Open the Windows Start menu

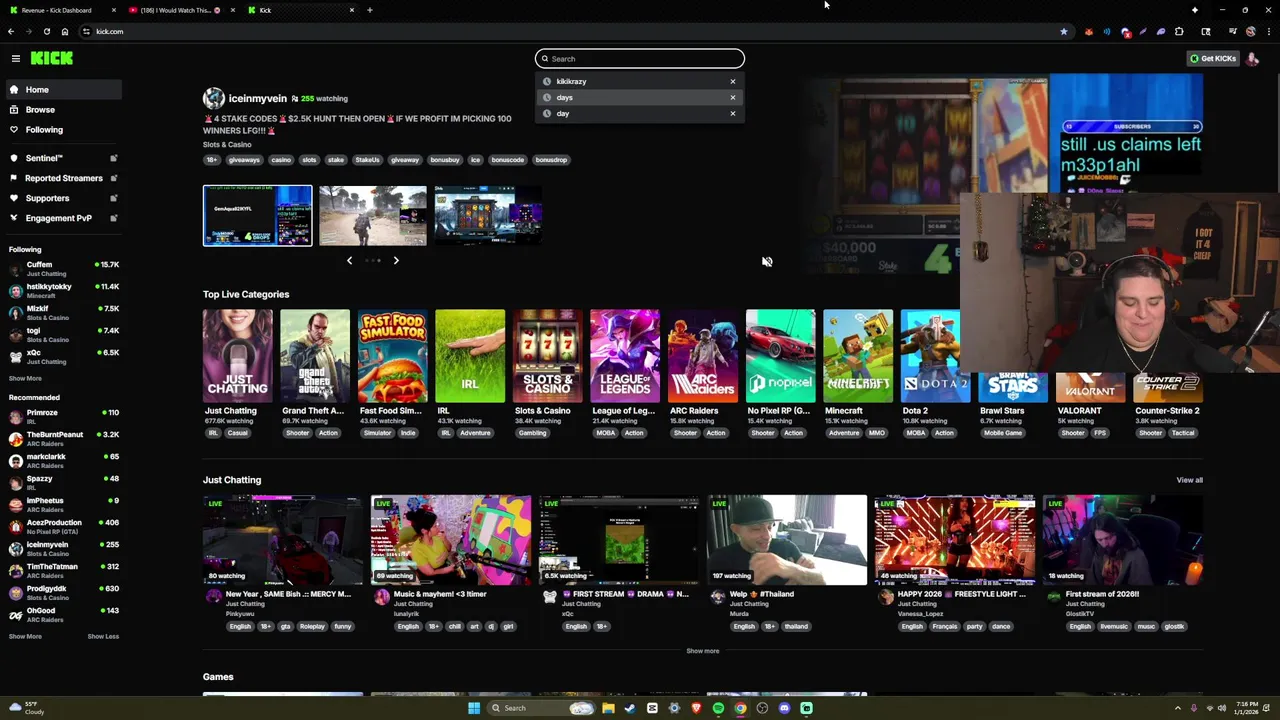474,708
